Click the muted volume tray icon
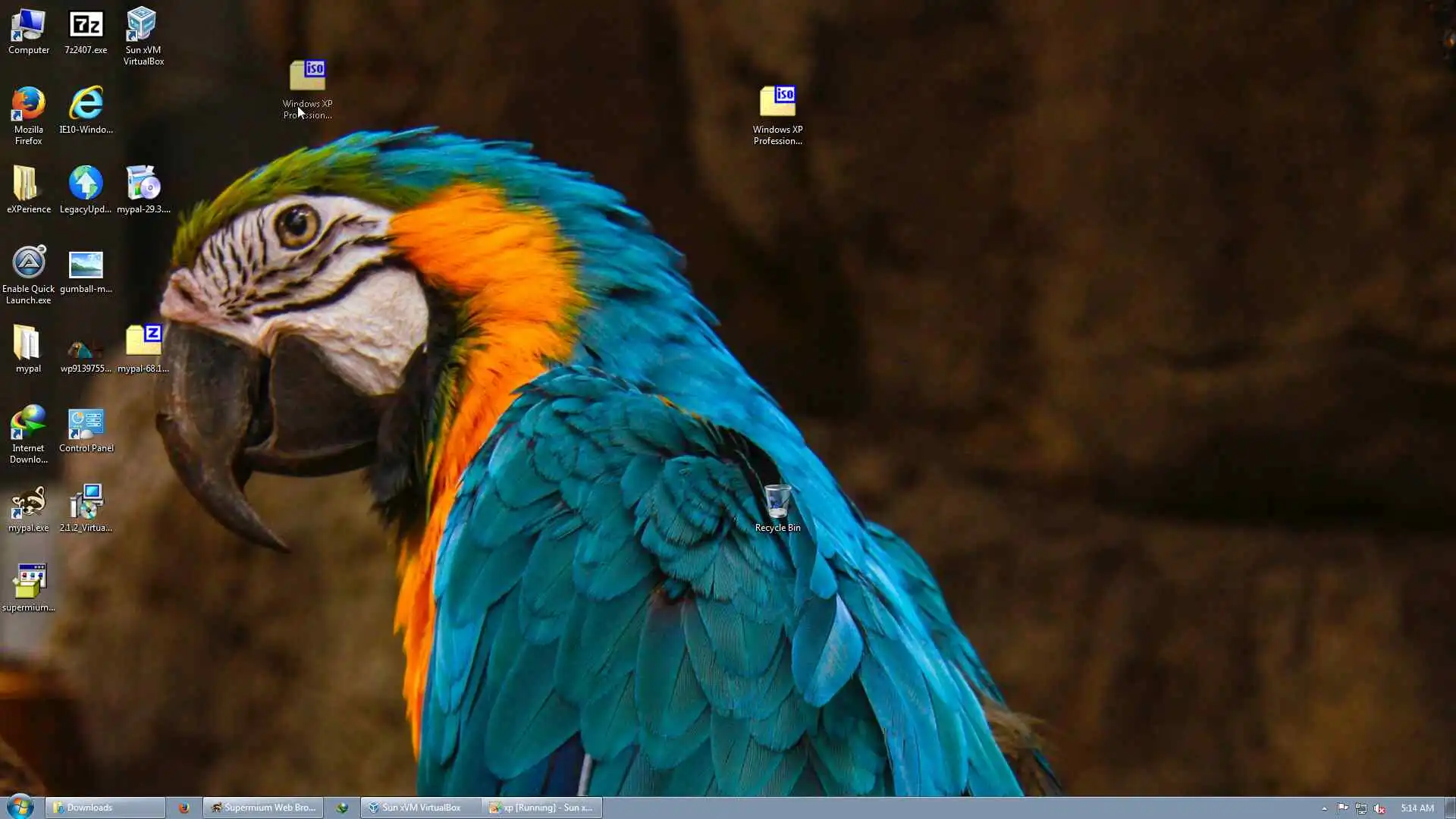Screen dimensions: 1456x819 [x=1379, y=808]
